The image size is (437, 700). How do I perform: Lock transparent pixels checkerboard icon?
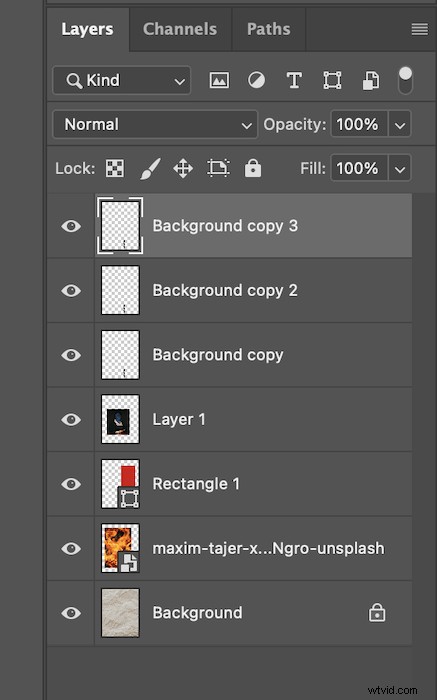115,168
